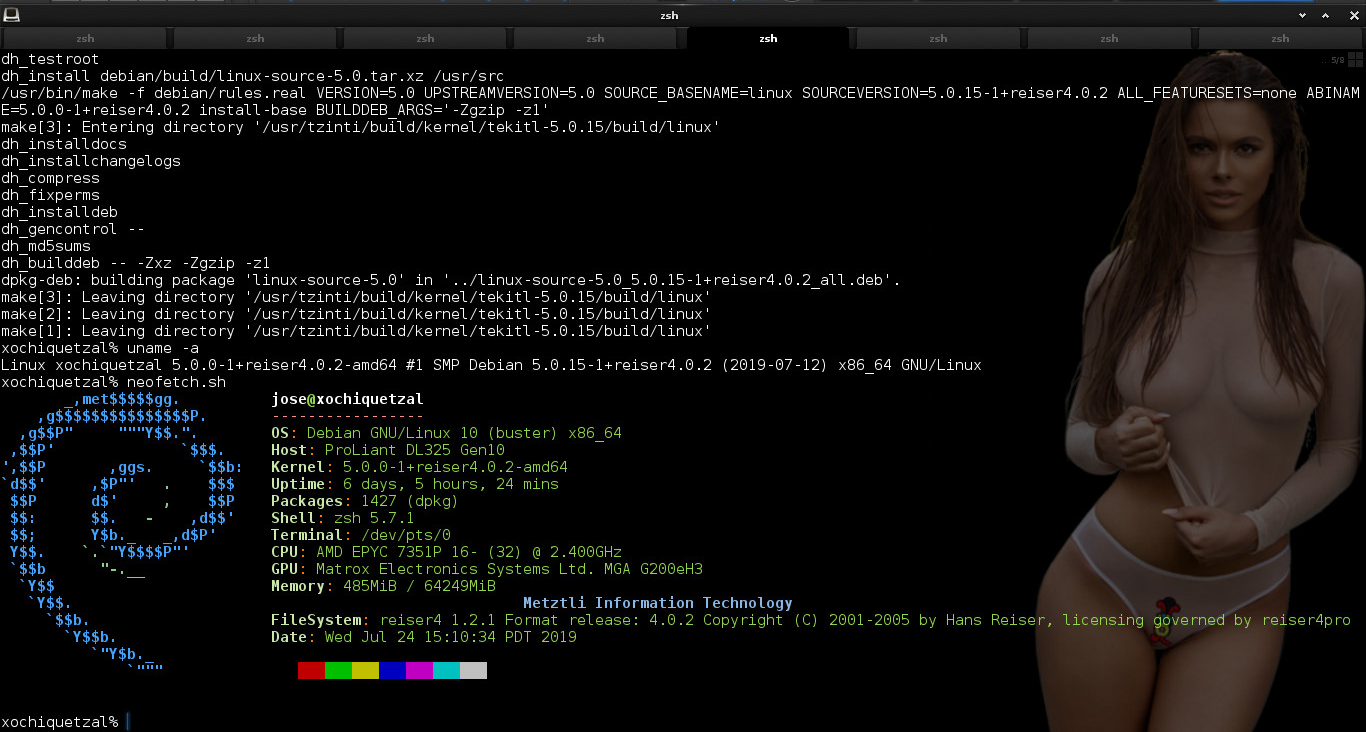
Task: Click the cursor at the bottom prompt
Action: (129, 722)
